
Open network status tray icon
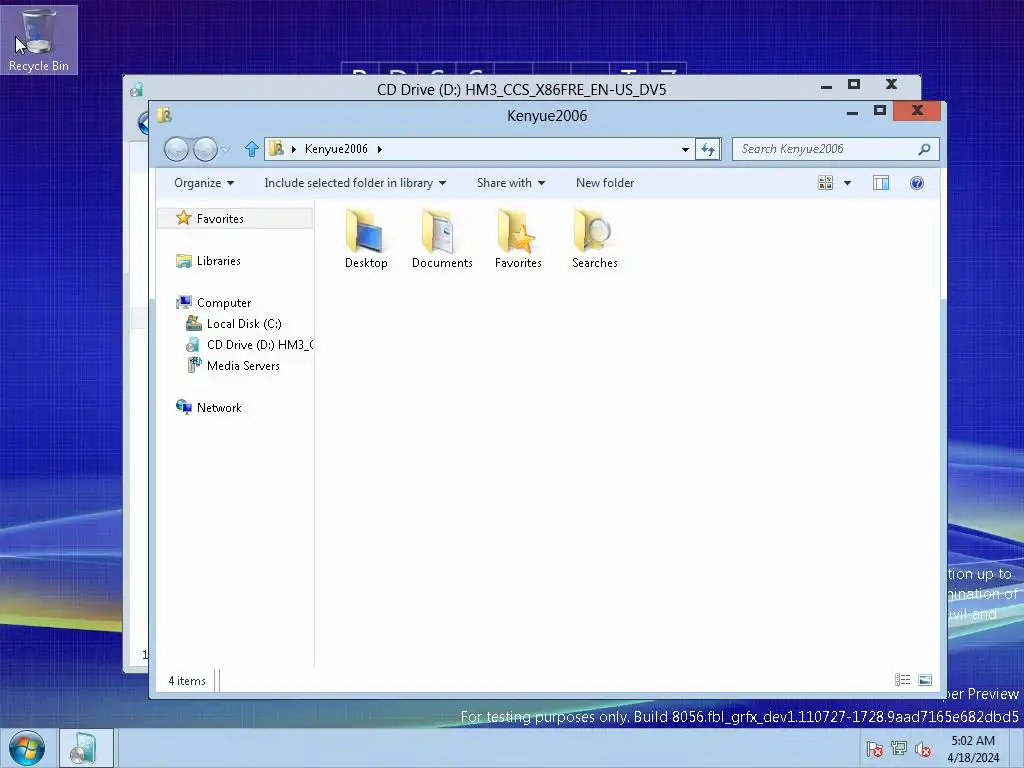(x=899, y=749)
